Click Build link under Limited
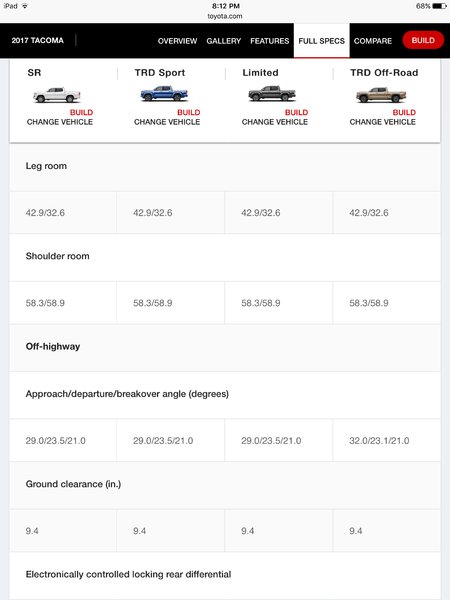450x600 pixels. (296, 112)
